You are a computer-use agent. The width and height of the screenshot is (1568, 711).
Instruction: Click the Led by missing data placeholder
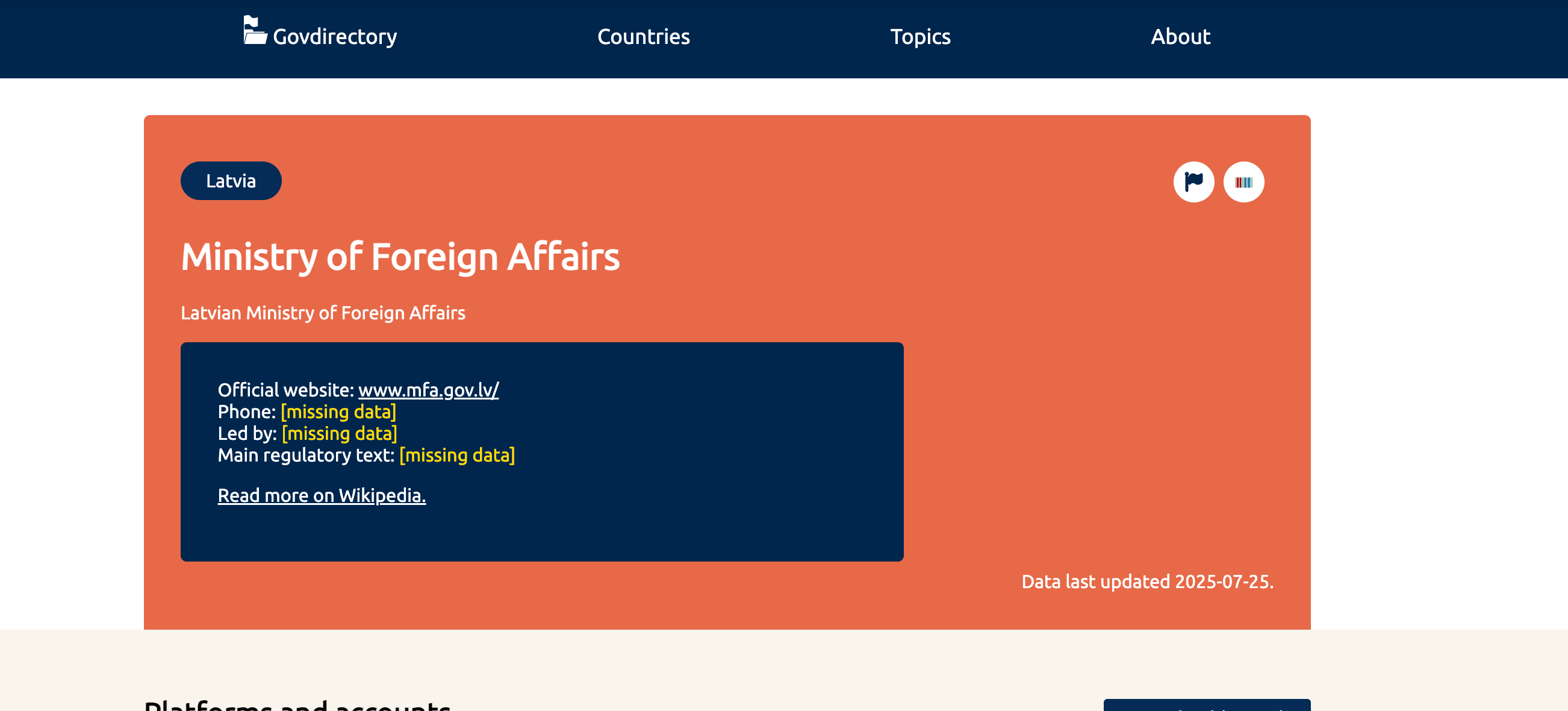(339, 433)
